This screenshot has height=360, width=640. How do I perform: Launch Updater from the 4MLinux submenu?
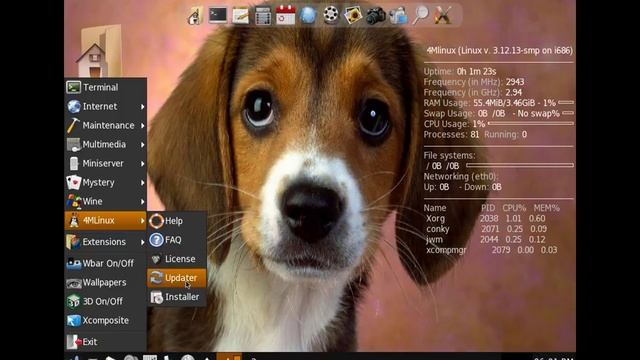coord(177,278)
